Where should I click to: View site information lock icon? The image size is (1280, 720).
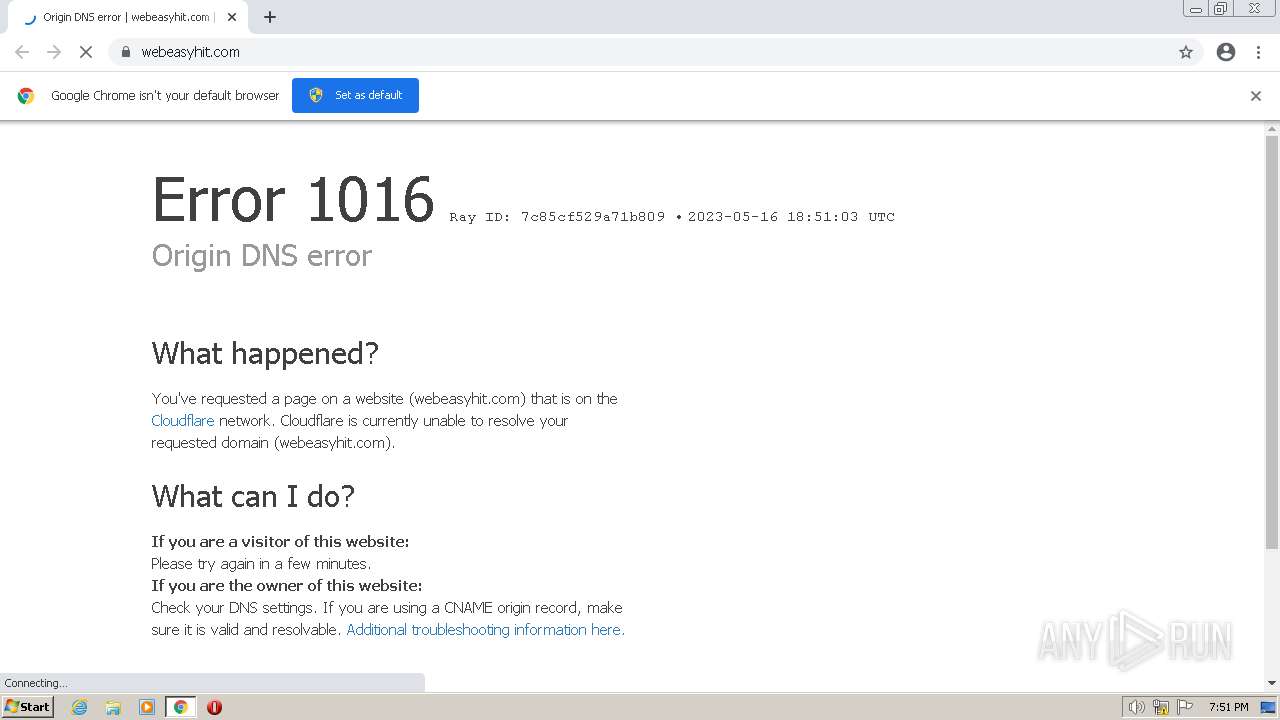(x=125, y=52)
